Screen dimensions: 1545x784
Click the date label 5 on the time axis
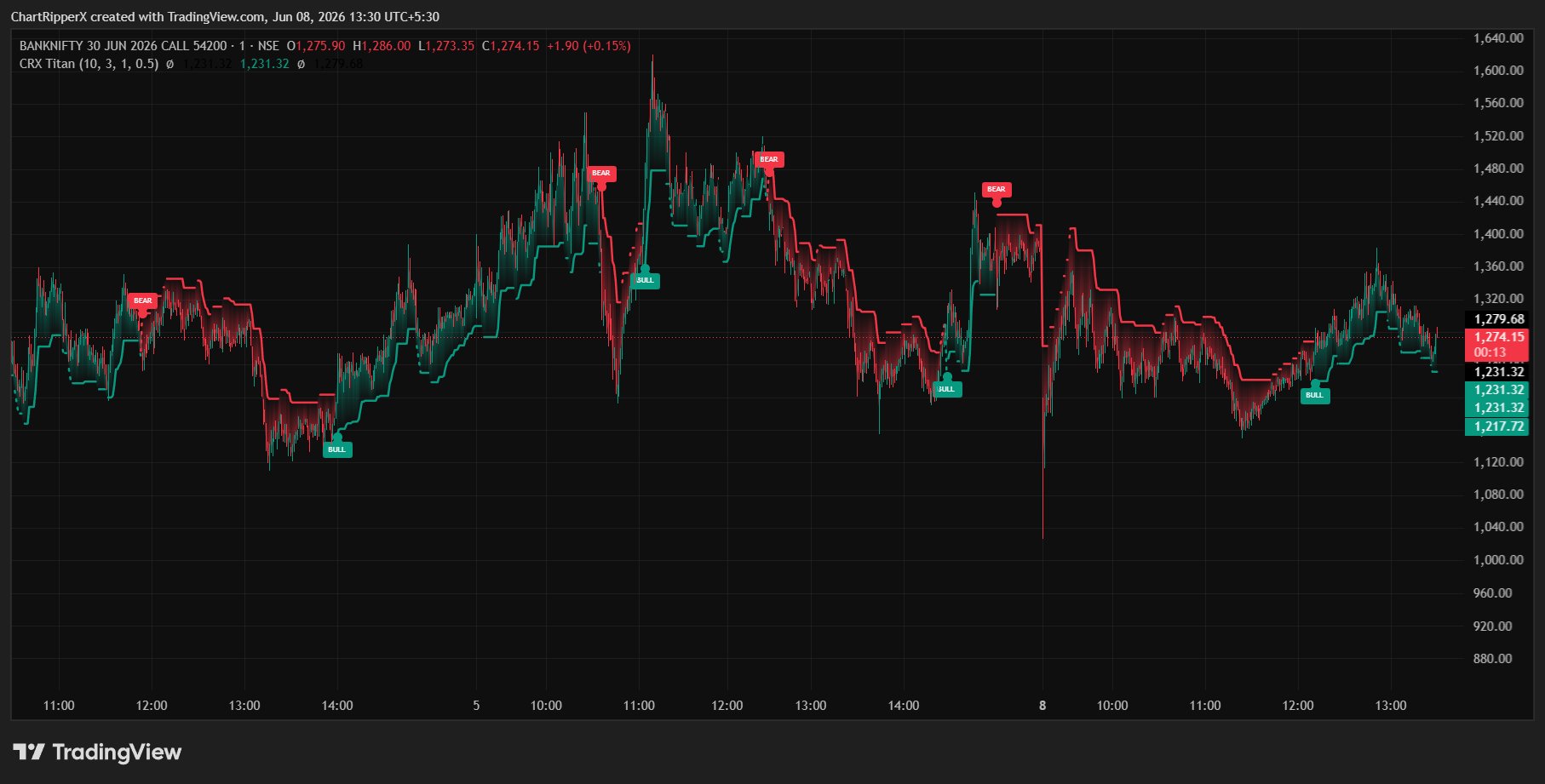476,706
